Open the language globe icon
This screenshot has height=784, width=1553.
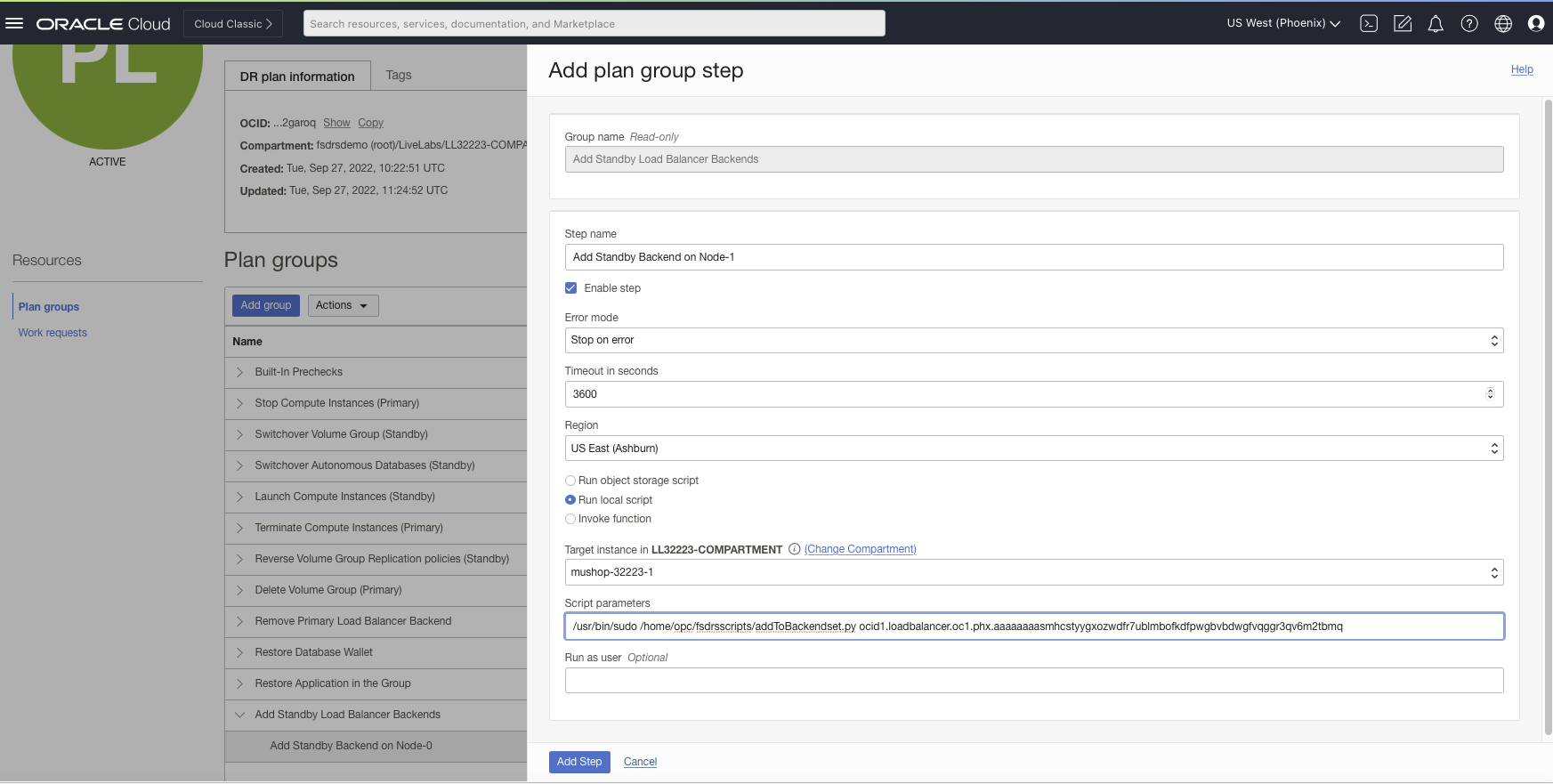(1503, 24)
